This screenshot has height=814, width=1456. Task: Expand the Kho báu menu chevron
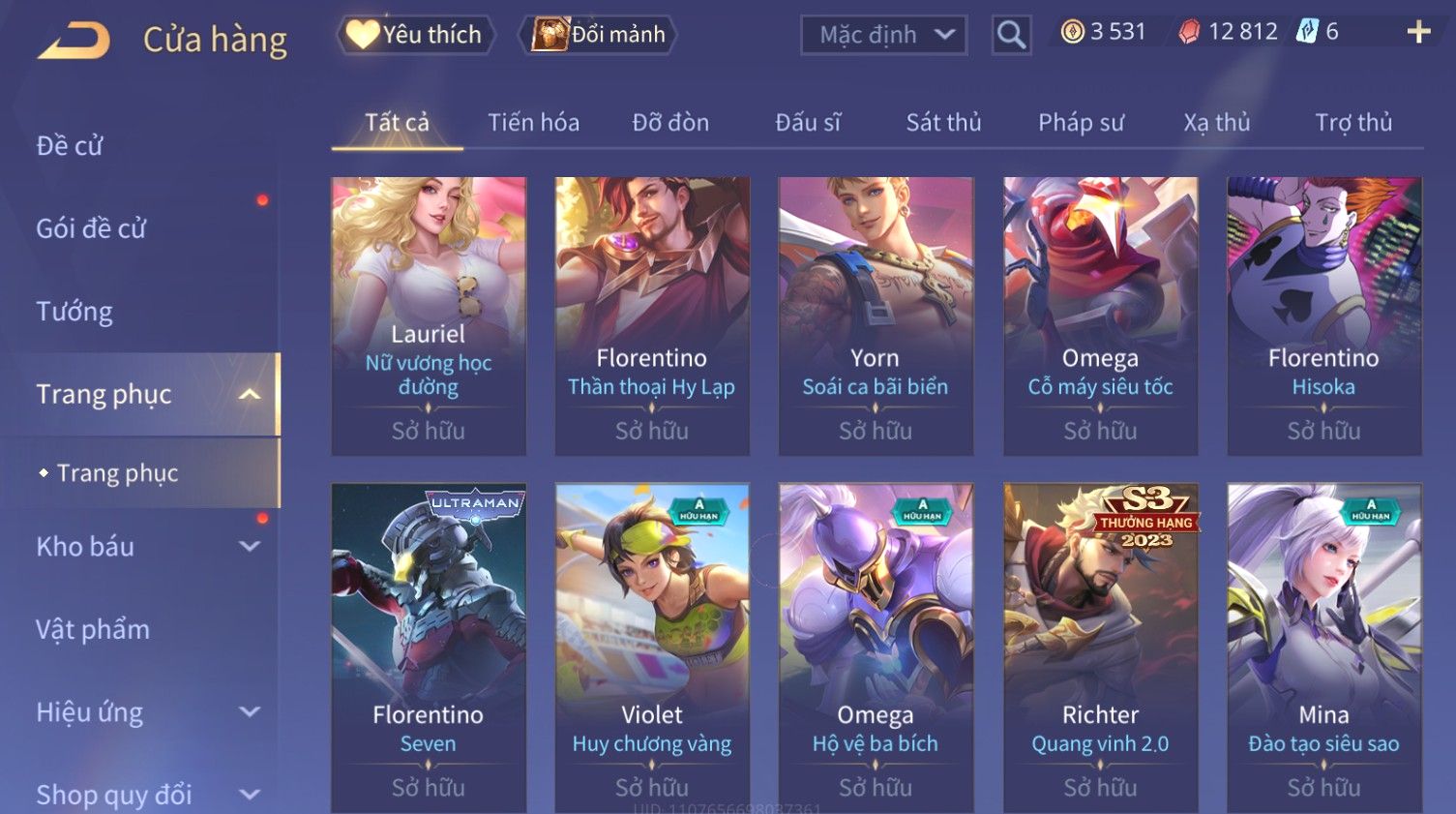250,547
